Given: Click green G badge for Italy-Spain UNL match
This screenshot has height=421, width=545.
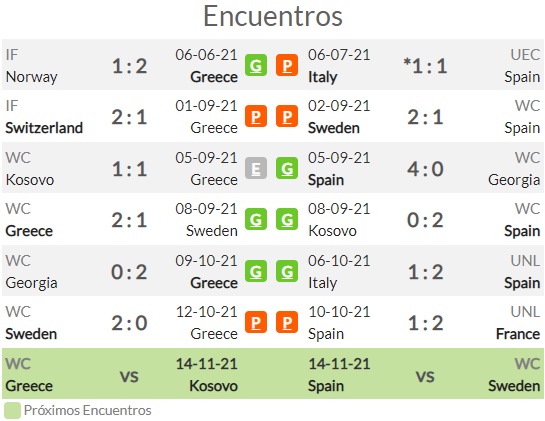Looking at the screenshot, I should 287,271.
